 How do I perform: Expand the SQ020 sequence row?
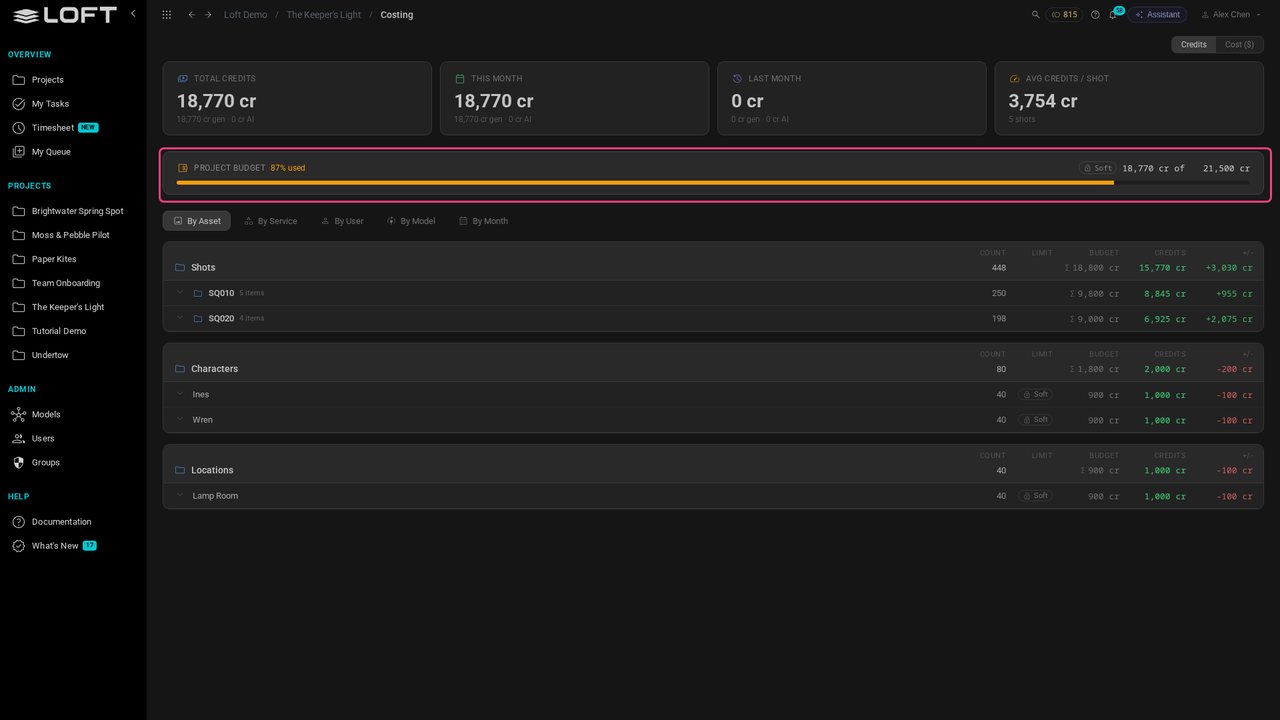click(x=180, y=318)
